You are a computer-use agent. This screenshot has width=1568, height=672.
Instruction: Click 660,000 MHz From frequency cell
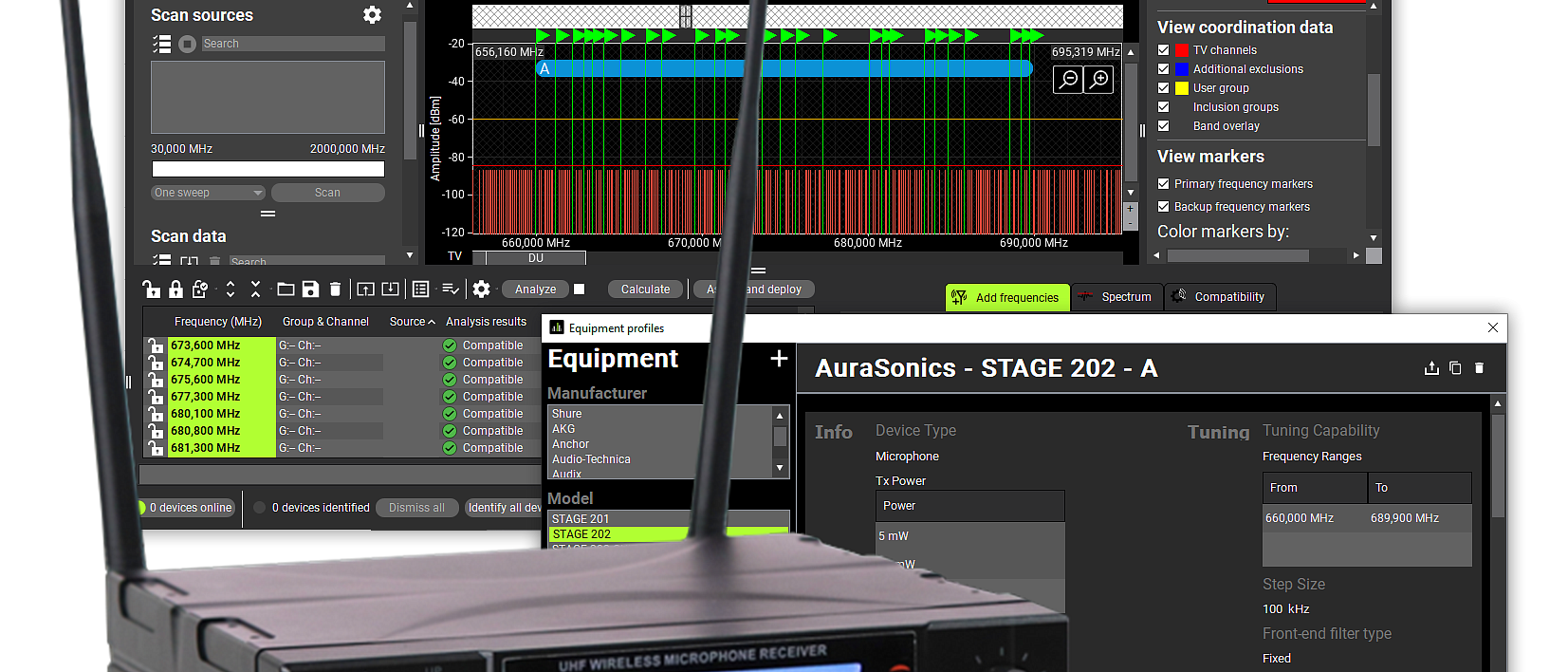click(1315, 518)
